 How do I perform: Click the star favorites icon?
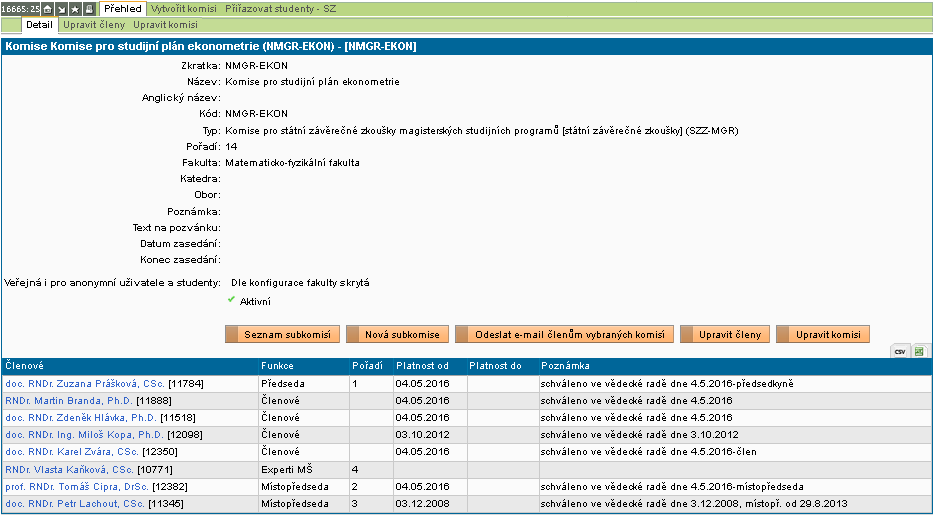pos(75,9)
